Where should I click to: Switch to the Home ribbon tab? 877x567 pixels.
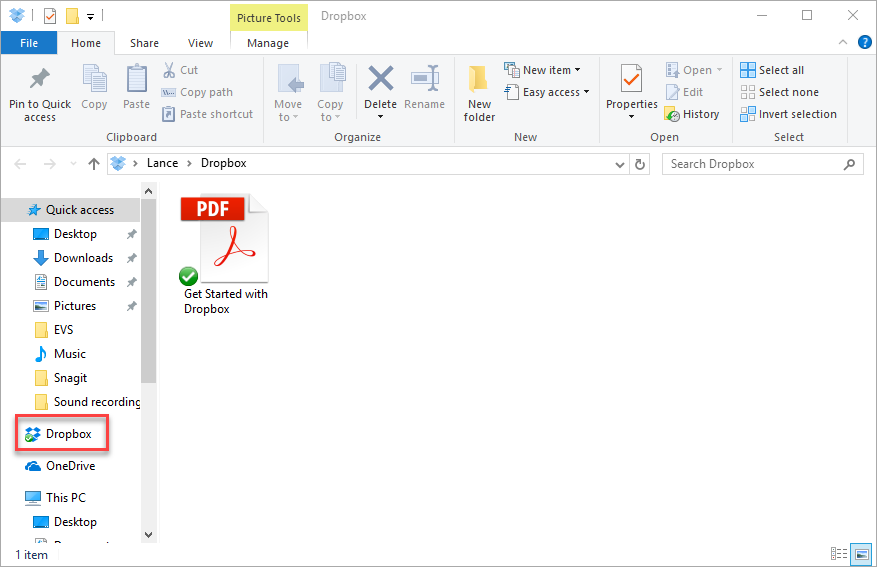(x=86, y=43)
